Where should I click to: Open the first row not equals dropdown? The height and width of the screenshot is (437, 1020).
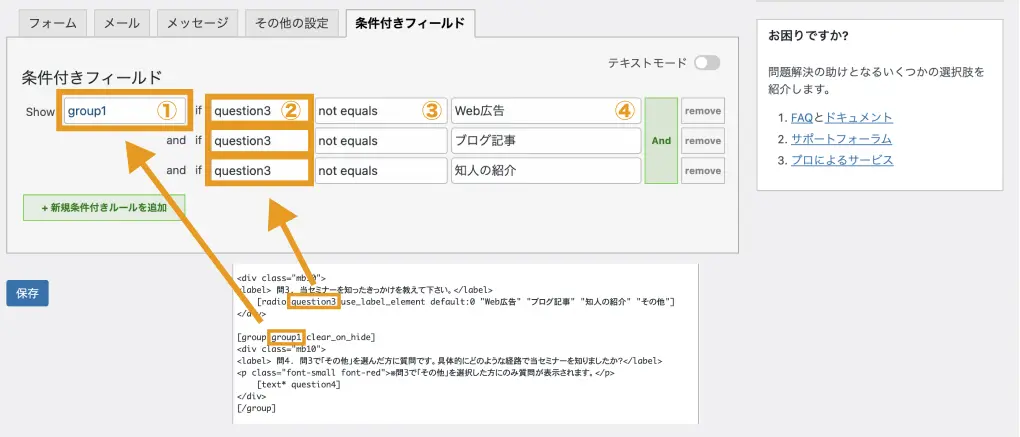tap(380, 111)
